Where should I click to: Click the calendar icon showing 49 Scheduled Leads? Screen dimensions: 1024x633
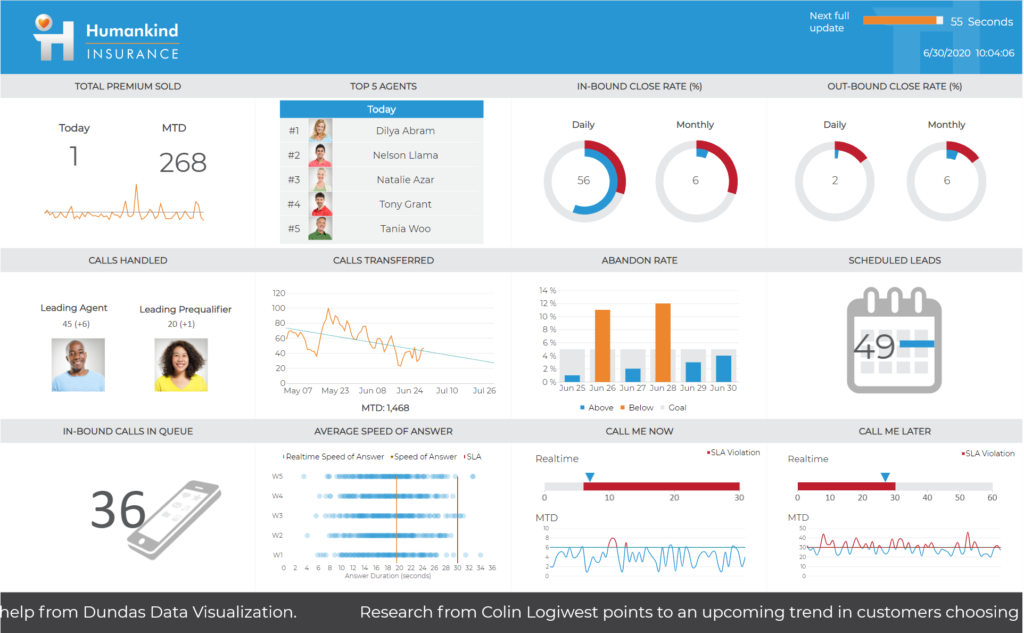tap(893, 340)
